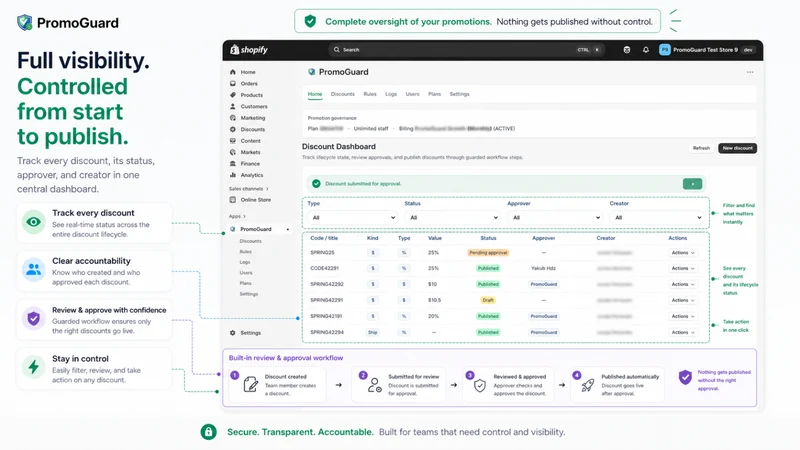Open Actions dropdown for SPRING42292 row
The image size is (800, 450).
pos(683,284)
